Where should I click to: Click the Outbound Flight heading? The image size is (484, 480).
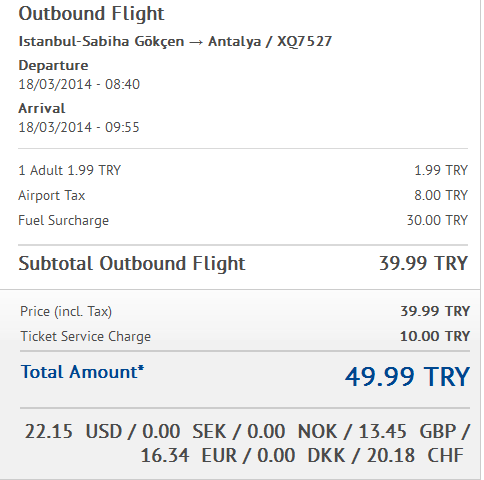click(x=91, y=15)
